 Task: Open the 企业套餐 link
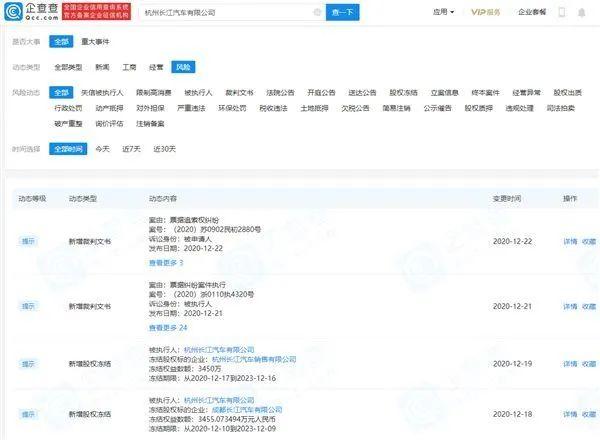click(532, 12)
